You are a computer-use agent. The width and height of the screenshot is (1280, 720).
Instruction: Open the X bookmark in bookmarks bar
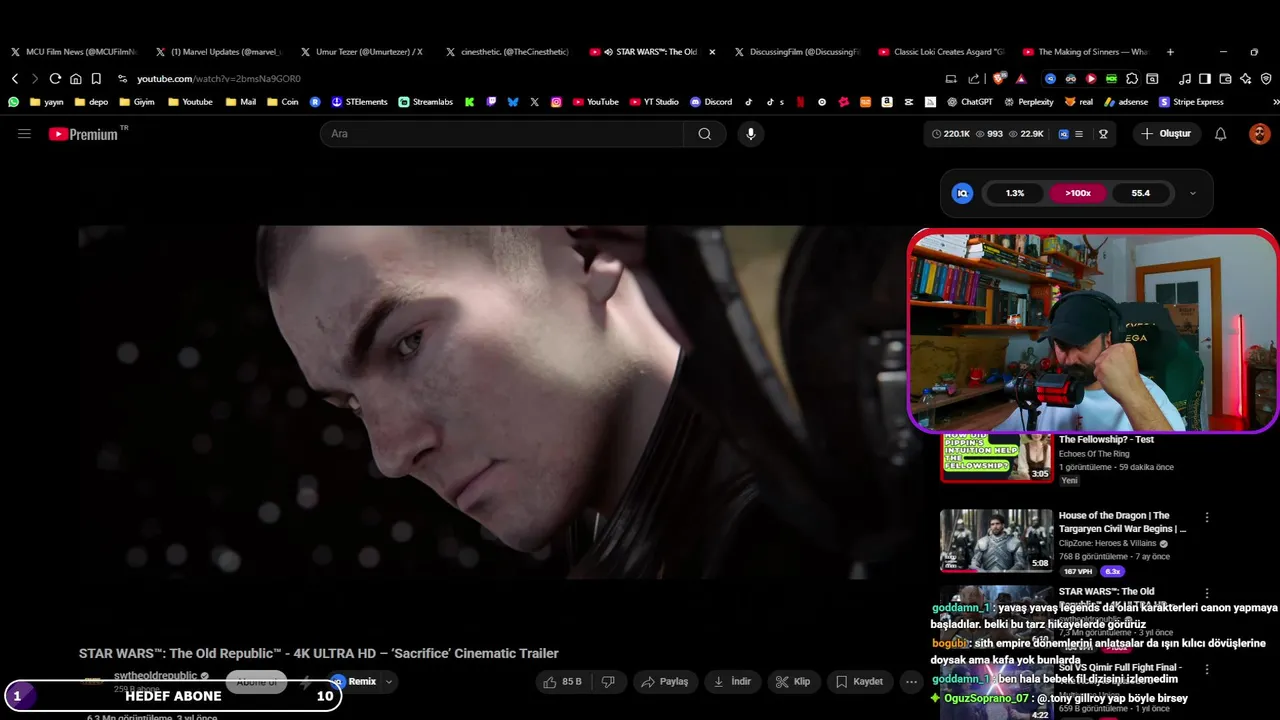tap(535, 101)
